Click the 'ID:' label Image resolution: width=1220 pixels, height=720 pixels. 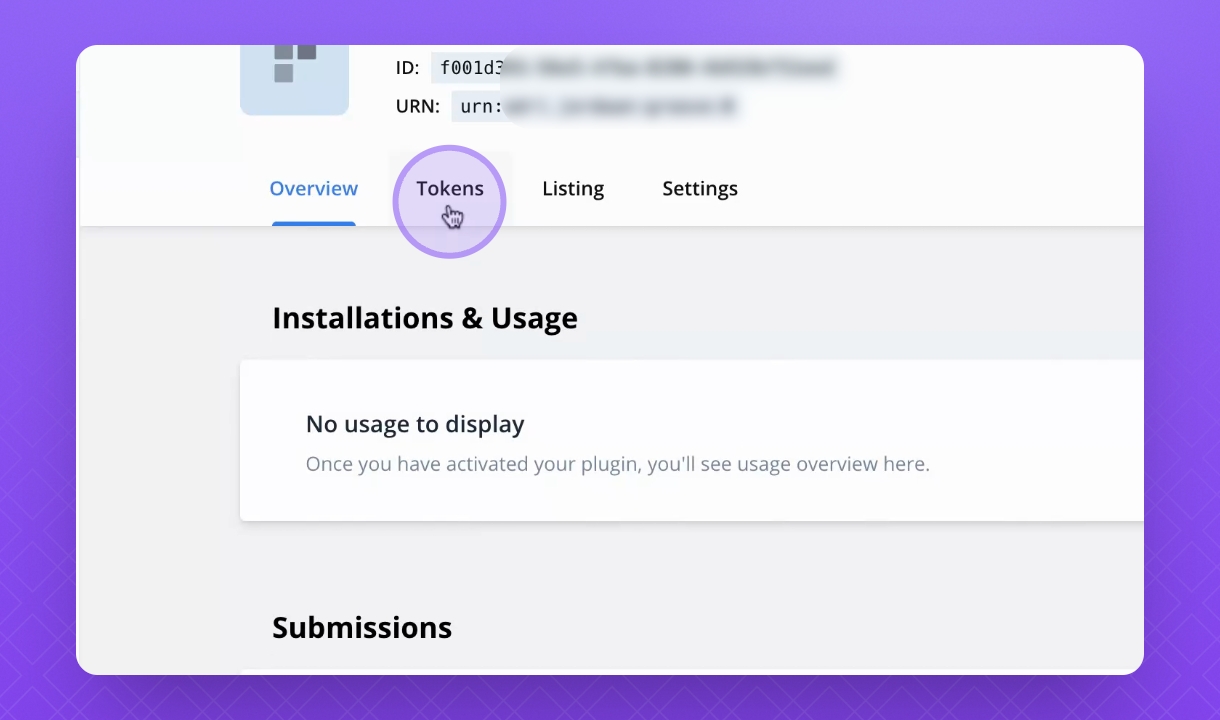point(408,68)
